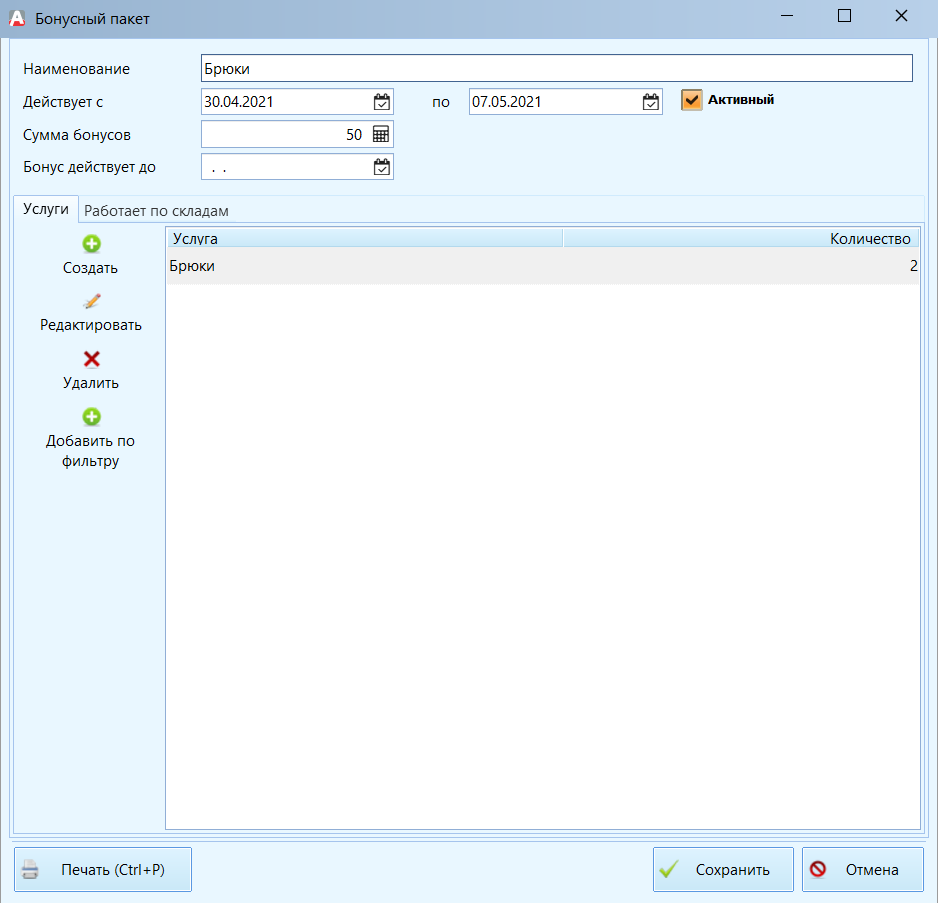
Task: Switch to the Услуги tab
Action: [x=46, y=209]
